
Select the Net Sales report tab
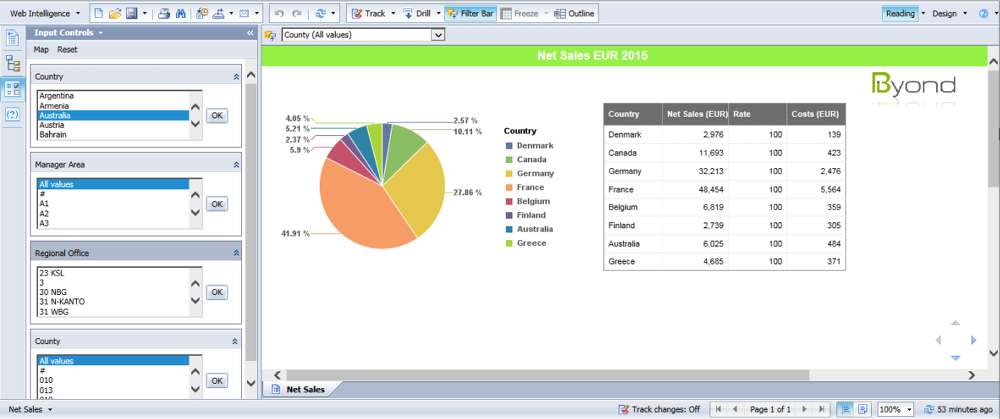(304, 388)
